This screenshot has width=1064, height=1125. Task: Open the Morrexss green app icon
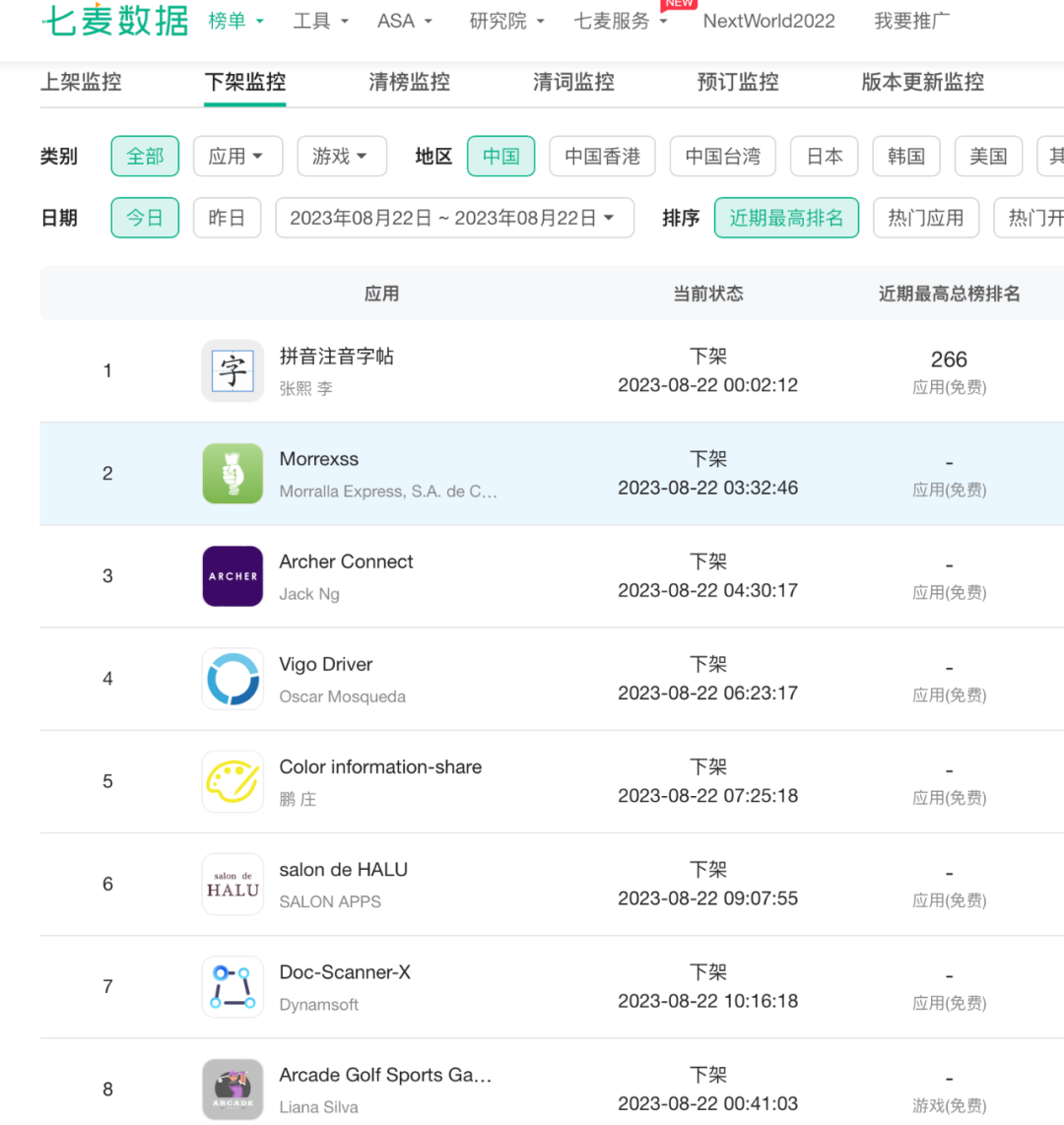[233, 474]
